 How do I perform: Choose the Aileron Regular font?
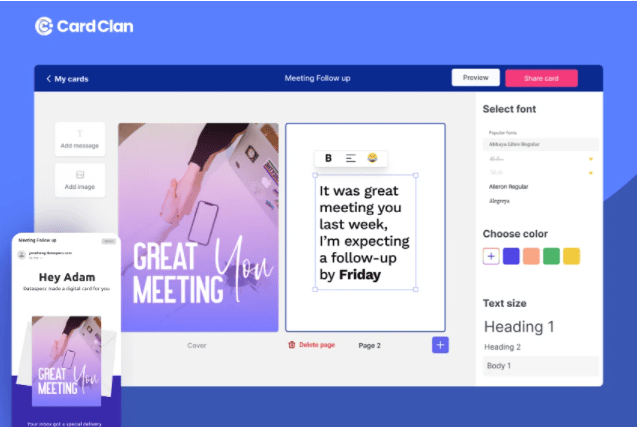pos(509,186)
